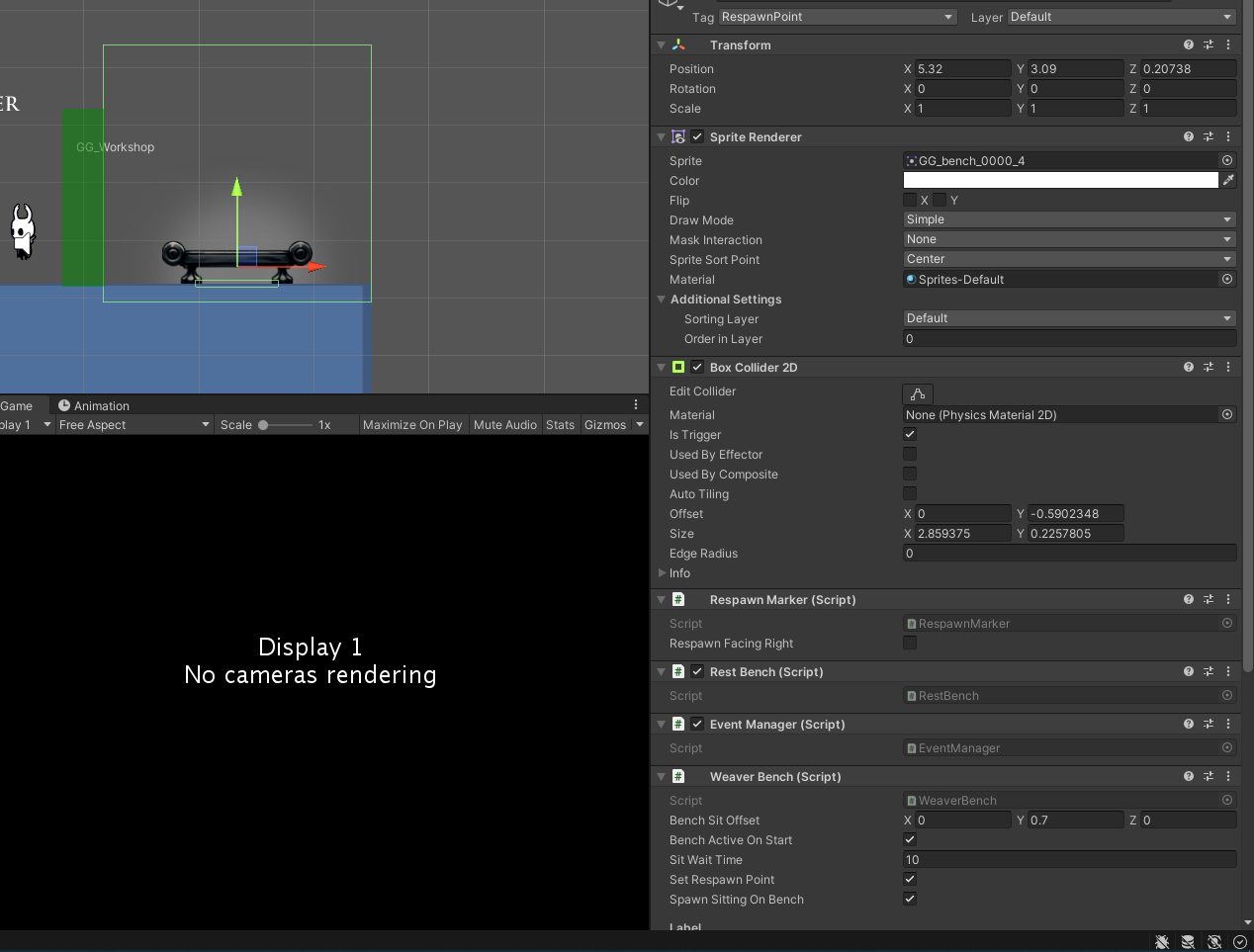Uncheck Spawn Sitting On Bench

[910, 899]
